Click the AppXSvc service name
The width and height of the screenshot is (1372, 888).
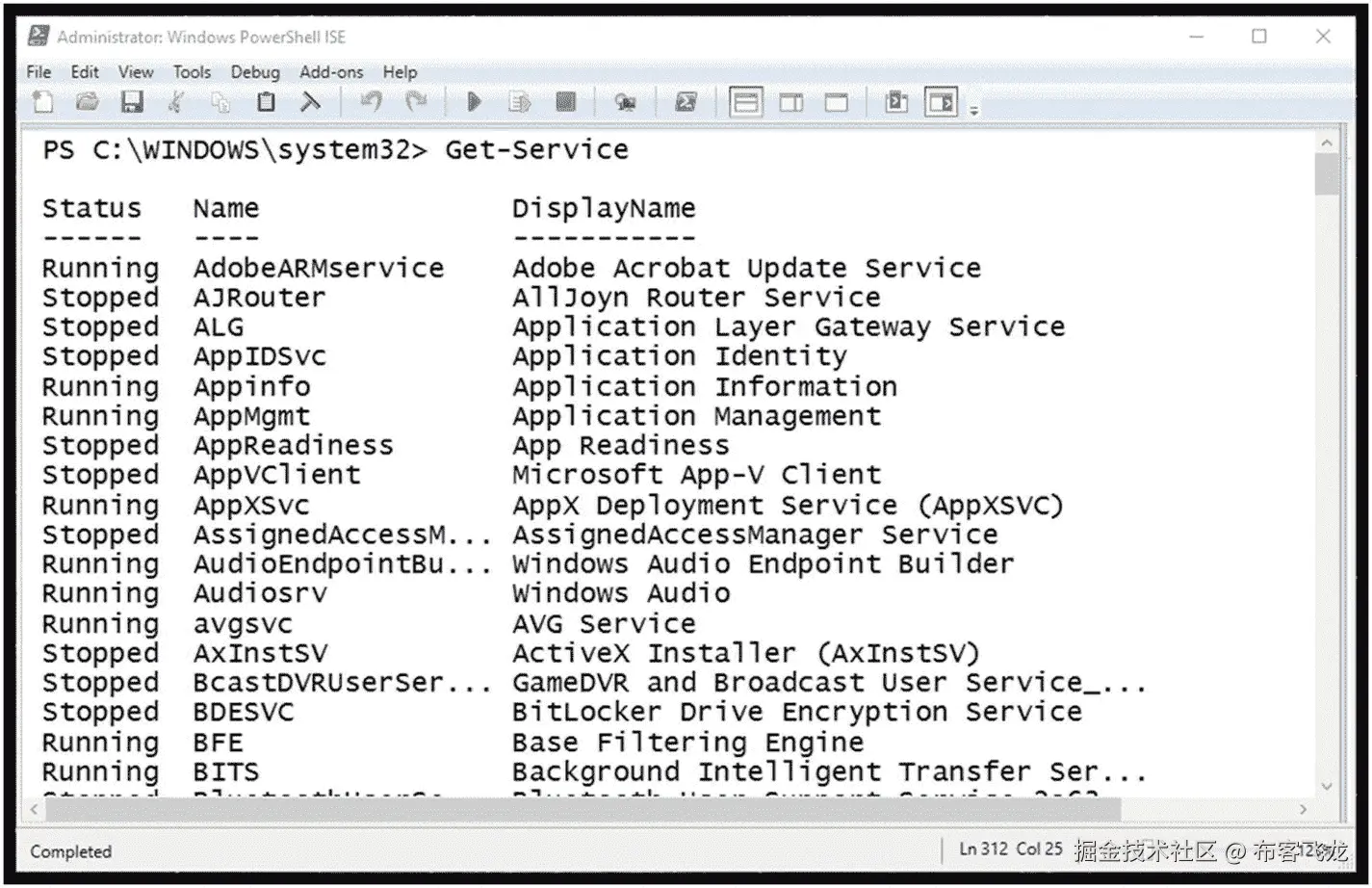click(251, 506)
